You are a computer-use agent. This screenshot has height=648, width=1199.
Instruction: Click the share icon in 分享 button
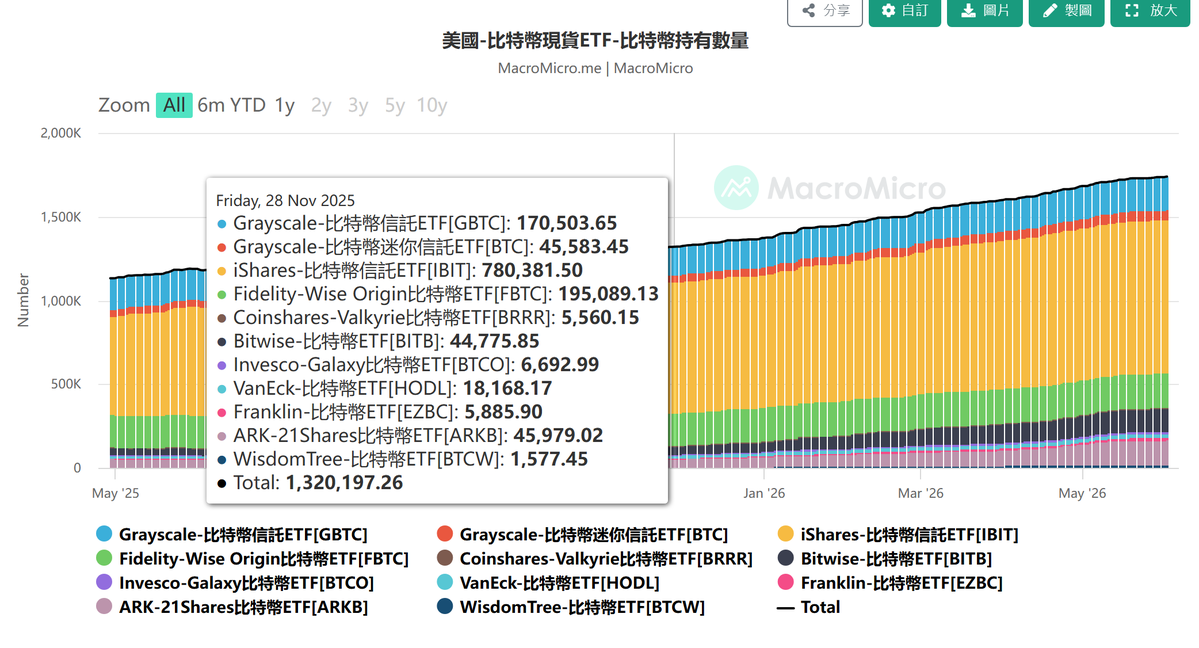(808, 10)
